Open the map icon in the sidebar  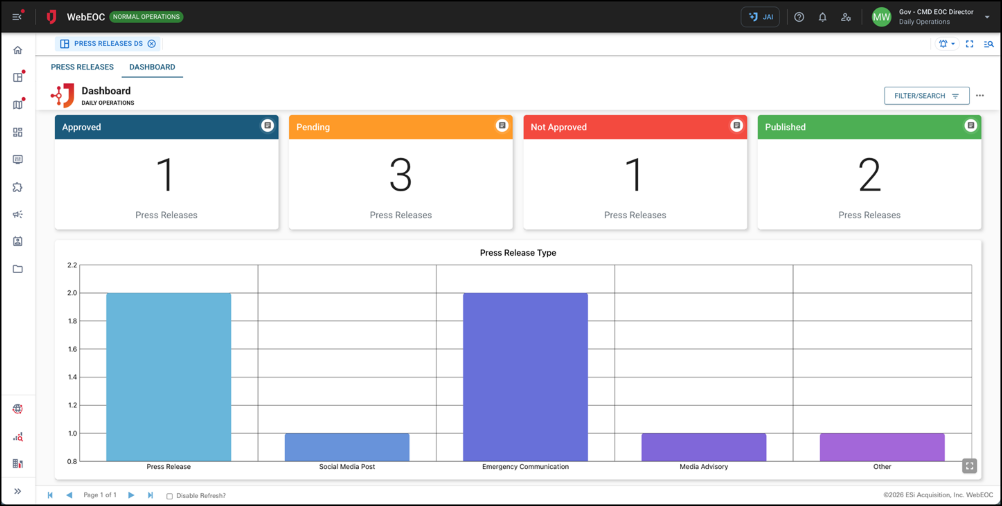[x=17, y=105]
